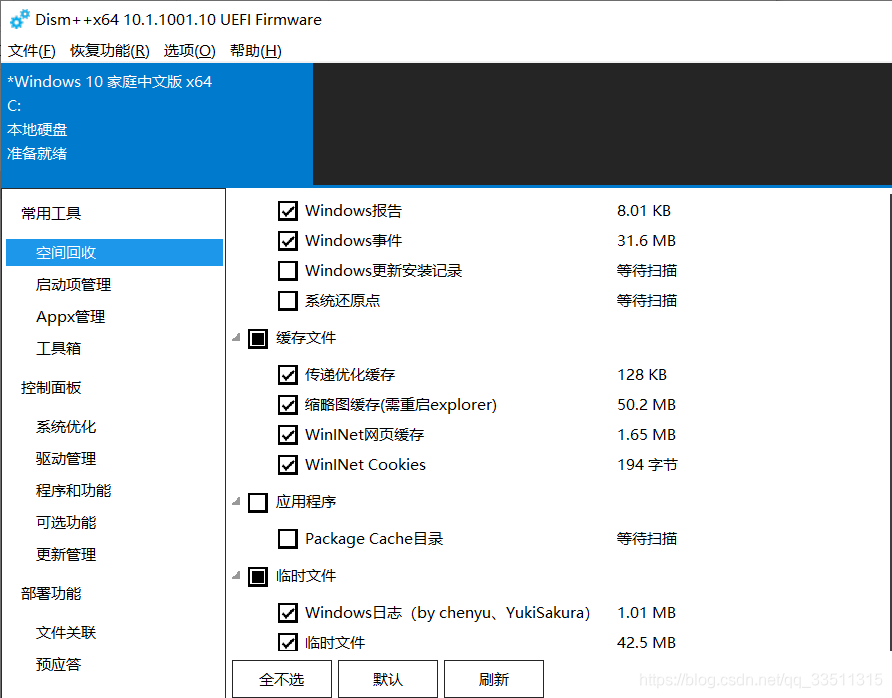Click the 常用工具 section header

coord(51,213)
